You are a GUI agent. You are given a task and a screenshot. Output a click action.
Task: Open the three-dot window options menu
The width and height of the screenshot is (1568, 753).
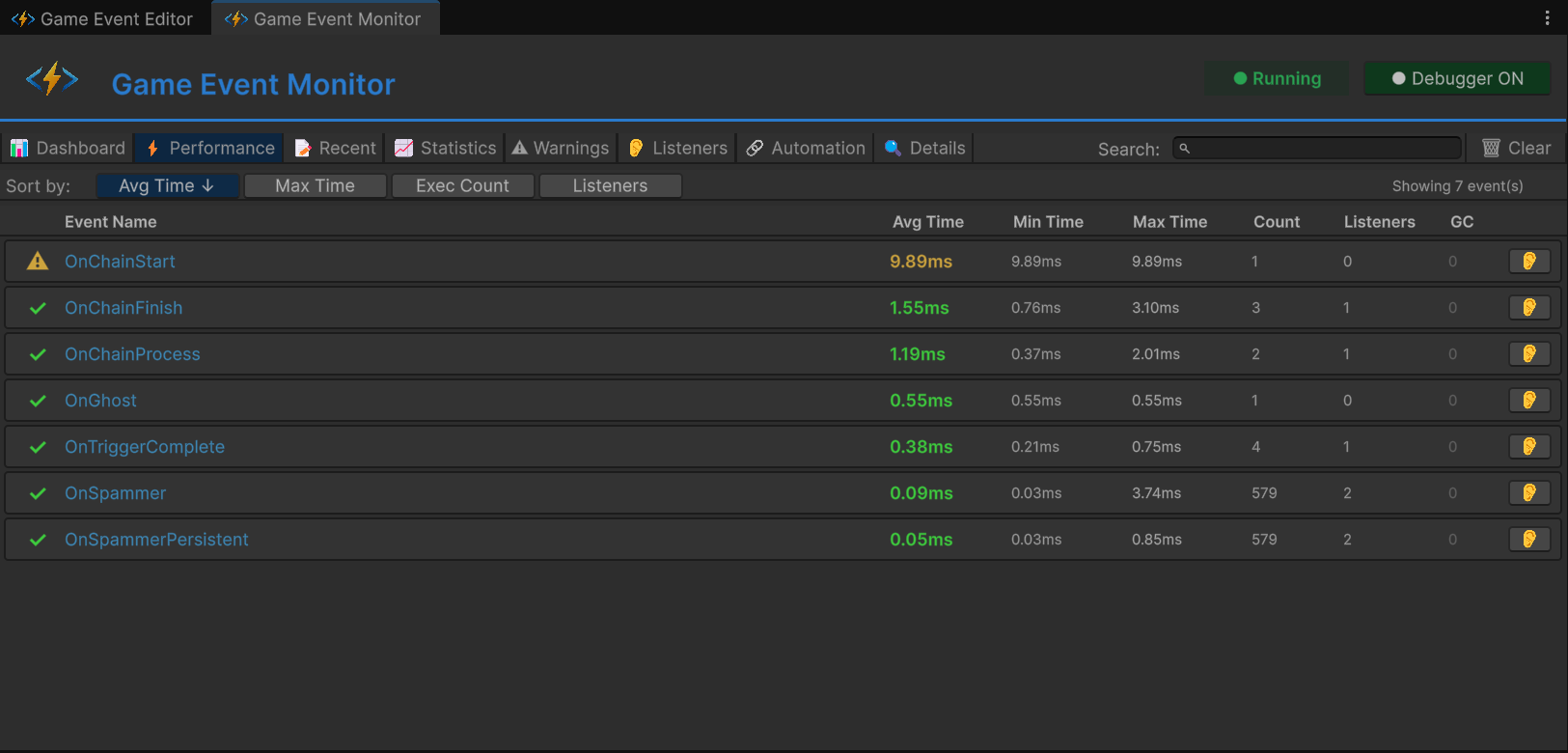[x=1547, y=18]
